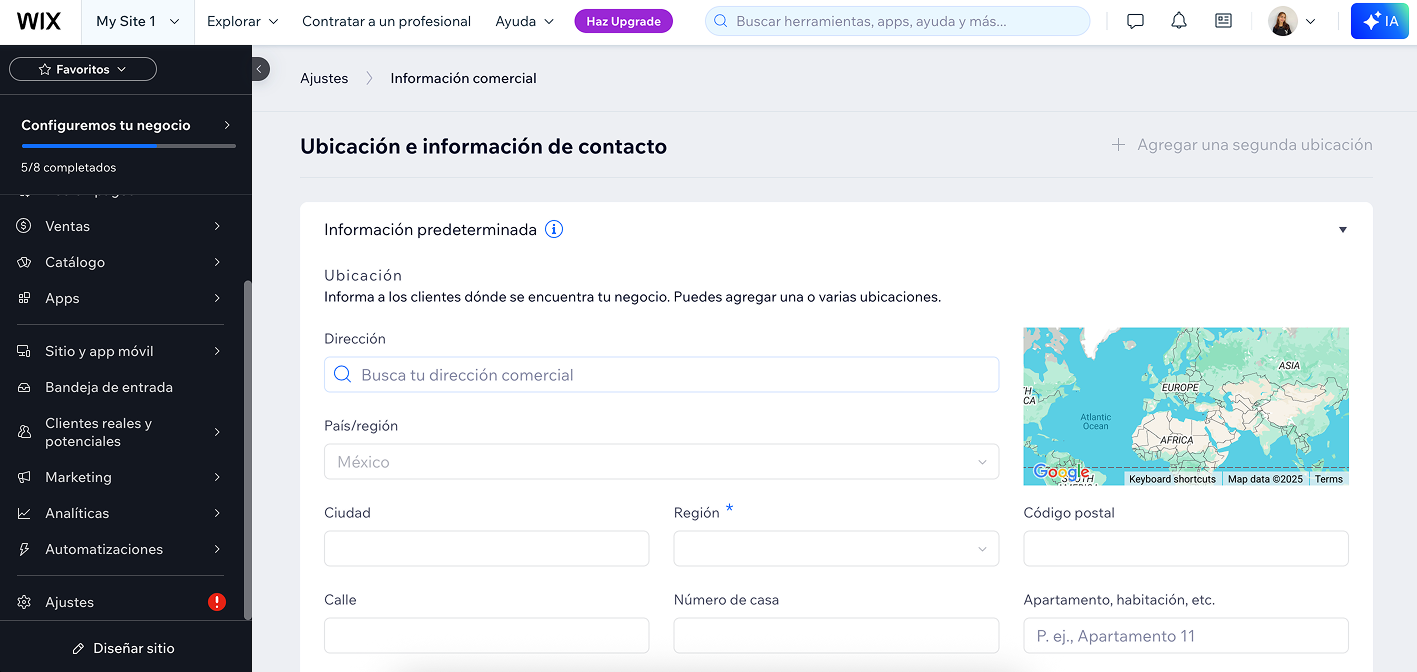The height and width of the screenshot is (672, 1417).
Task: Click the red alert badge on Ajustes
Action: click(x=217, y=602)
